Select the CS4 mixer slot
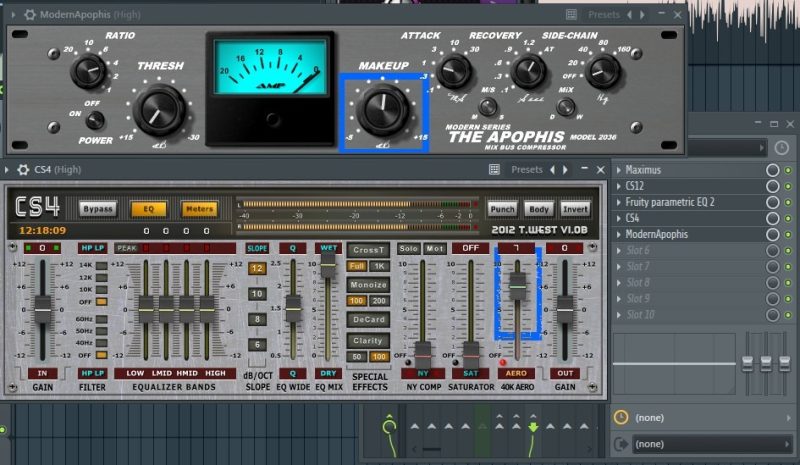This screenshot has height=465, width=800. (689, 218)
